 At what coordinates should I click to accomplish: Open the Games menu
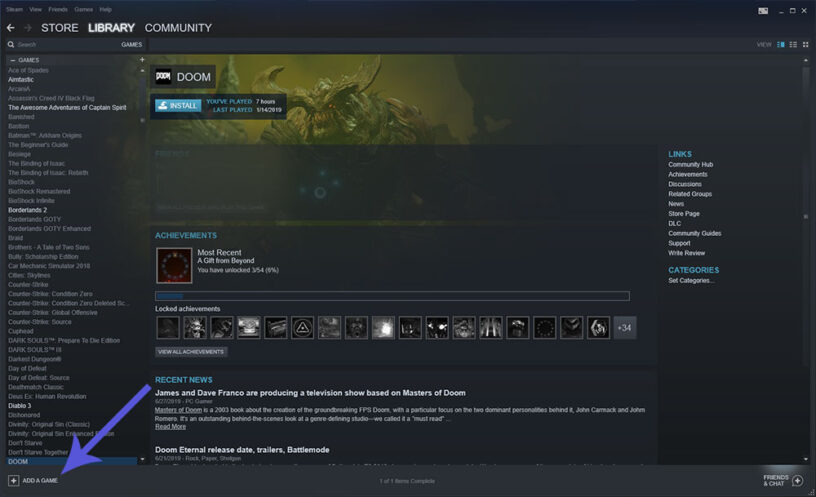pos(83,9)
